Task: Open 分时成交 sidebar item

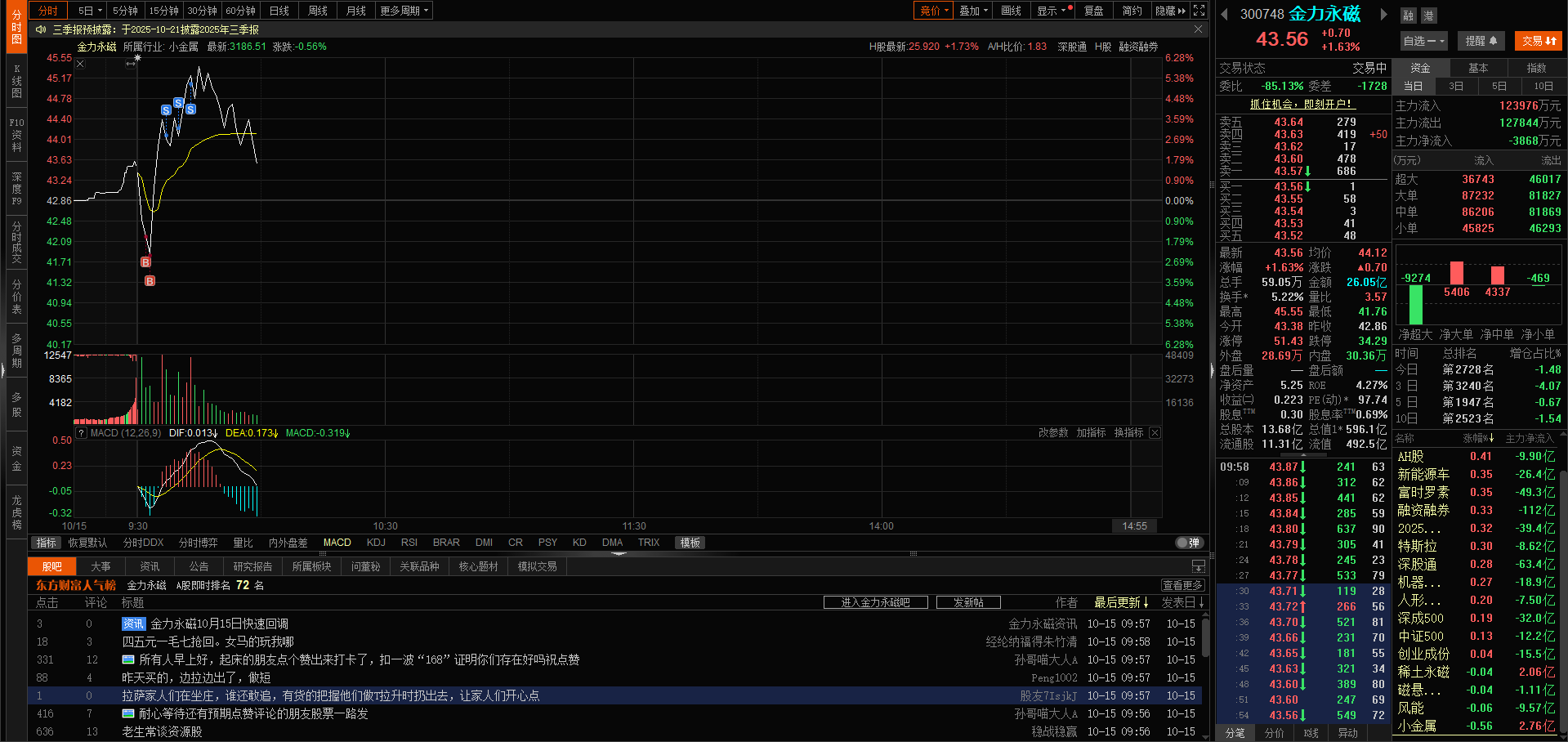Action: (16, 242)
